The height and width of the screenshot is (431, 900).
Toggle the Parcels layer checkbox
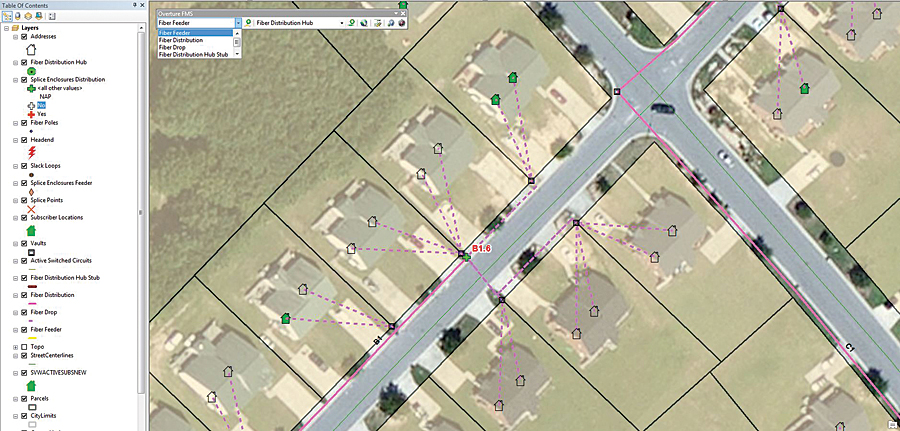[x=24, y=398]
